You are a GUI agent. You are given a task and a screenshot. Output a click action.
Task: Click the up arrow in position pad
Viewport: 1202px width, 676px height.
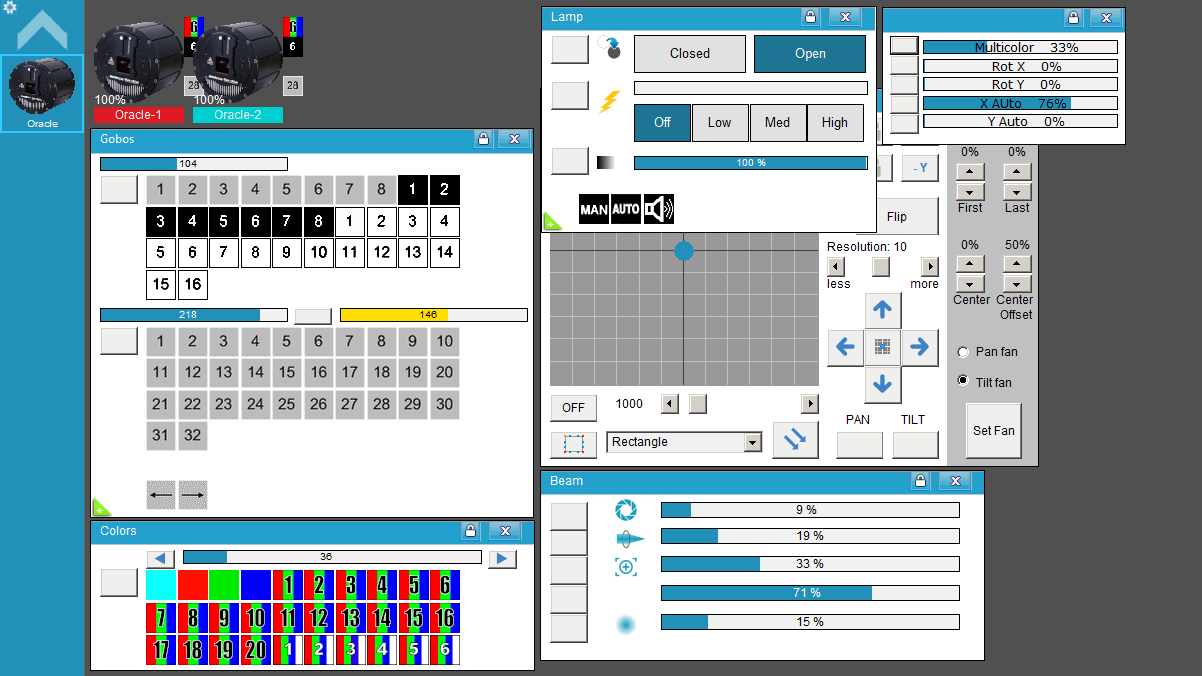882,310
